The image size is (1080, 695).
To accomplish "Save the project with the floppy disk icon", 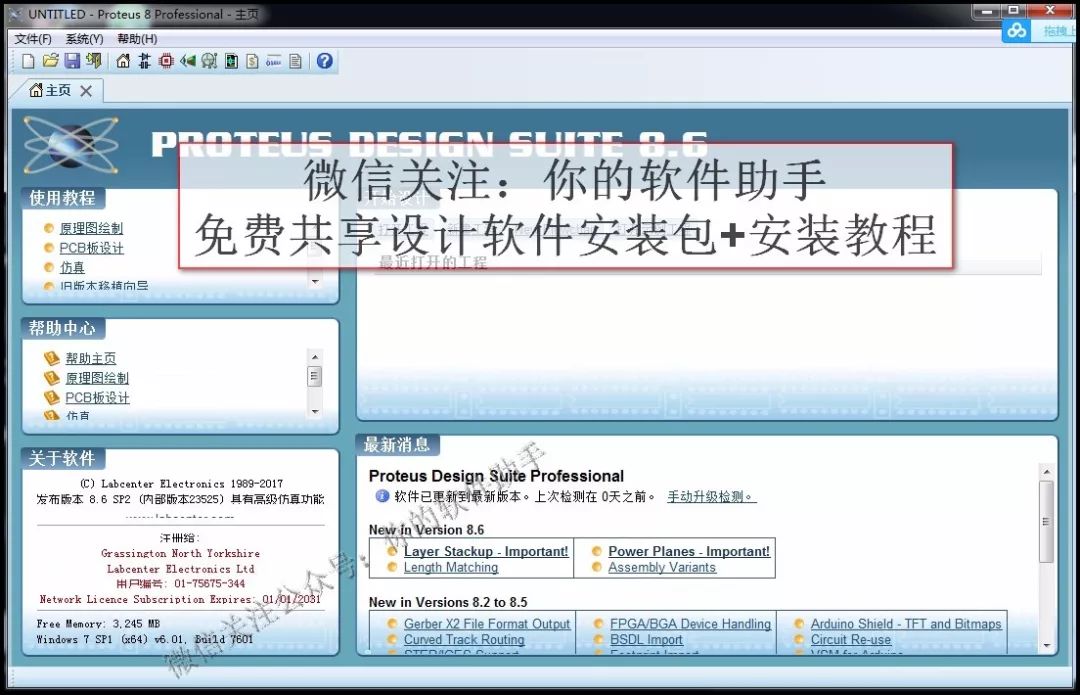I will pos(72,61).
